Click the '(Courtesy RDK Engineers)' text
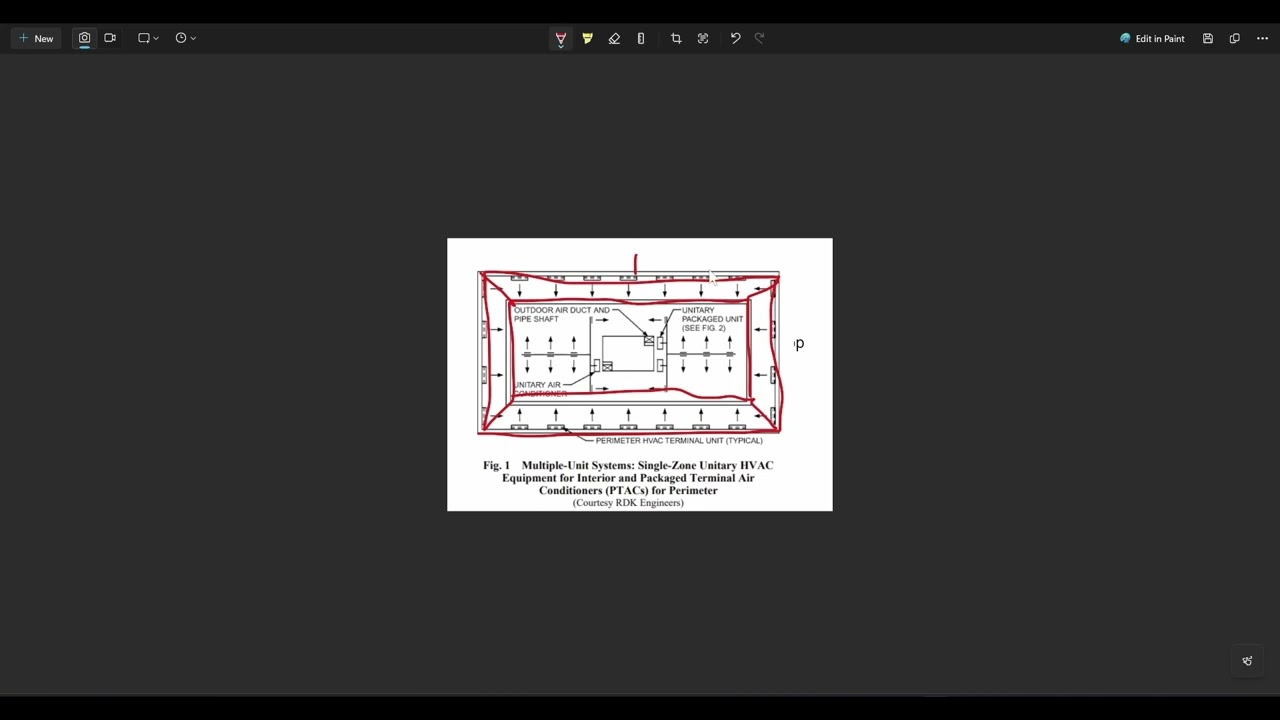The height and width of the screenshot is (720, 1280). (628, 503)
